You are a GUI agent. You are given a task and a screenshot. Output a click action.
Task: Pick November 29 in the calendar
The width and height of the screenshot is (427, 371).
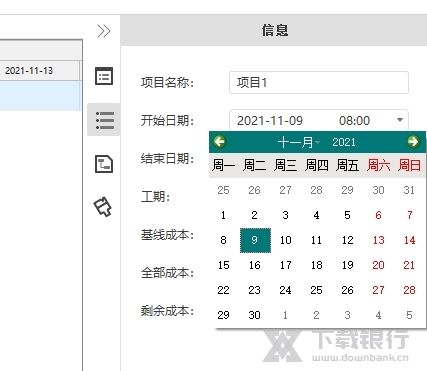(224, 315)
